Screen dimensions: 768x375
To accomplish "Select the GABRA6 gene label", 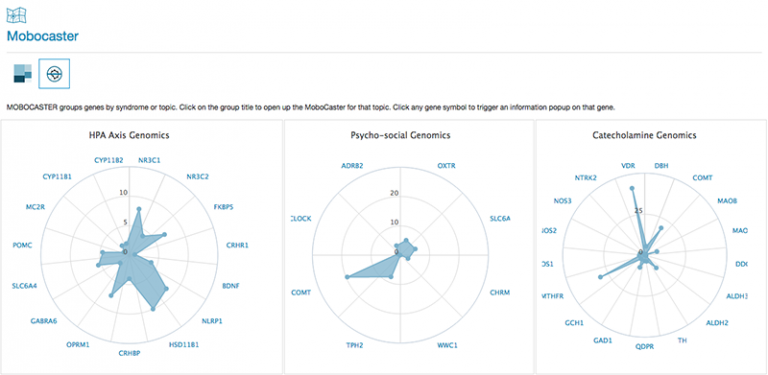I will coord(43,321).
